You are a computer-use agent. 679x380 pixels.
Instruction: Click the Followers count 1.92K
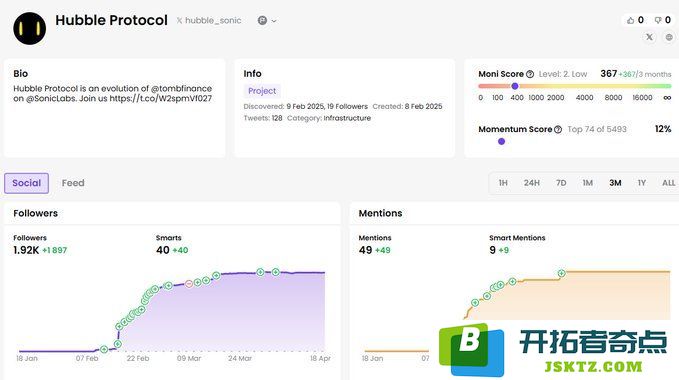point(26,250)
